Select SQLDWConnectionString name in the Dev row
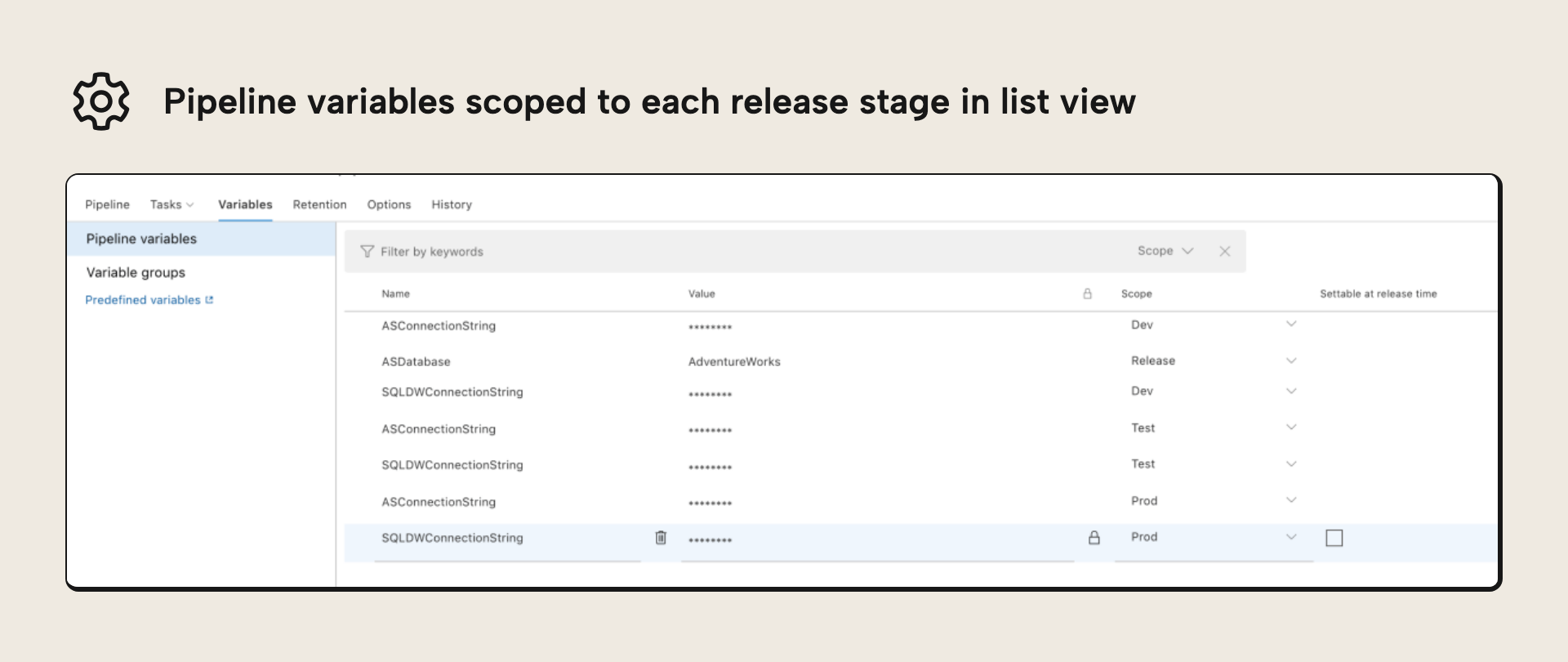This screenshot has height=662, width=1568. (x=452, y=391)
